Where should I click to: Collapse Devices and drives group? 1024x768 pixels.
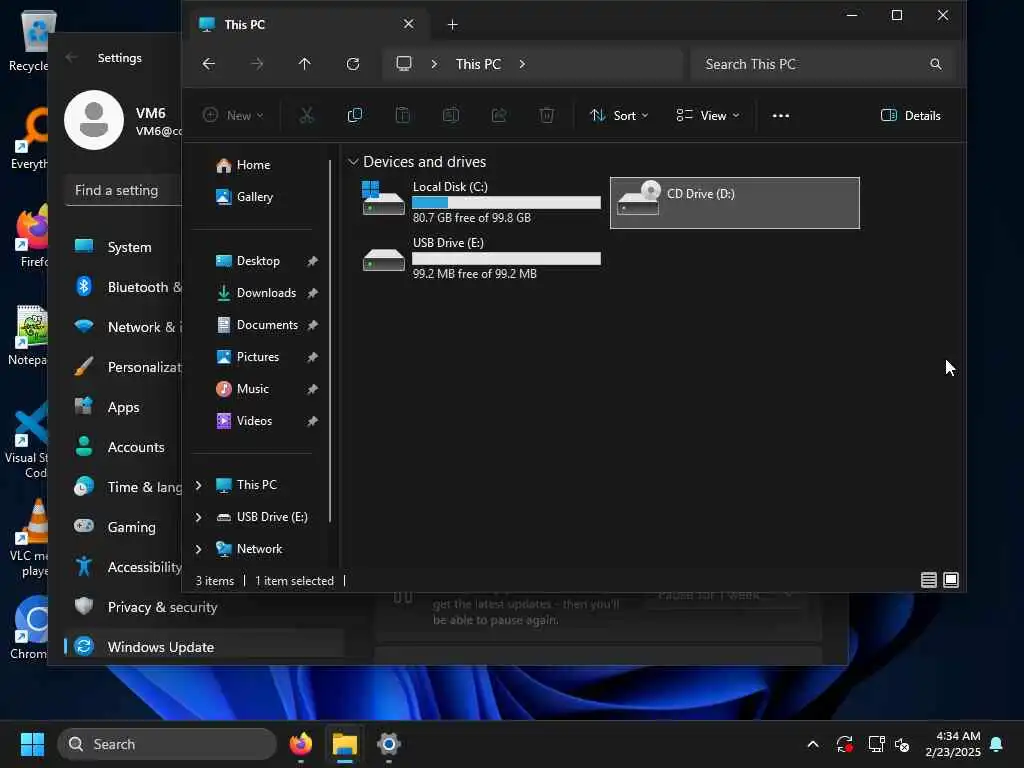coord(353,161)
